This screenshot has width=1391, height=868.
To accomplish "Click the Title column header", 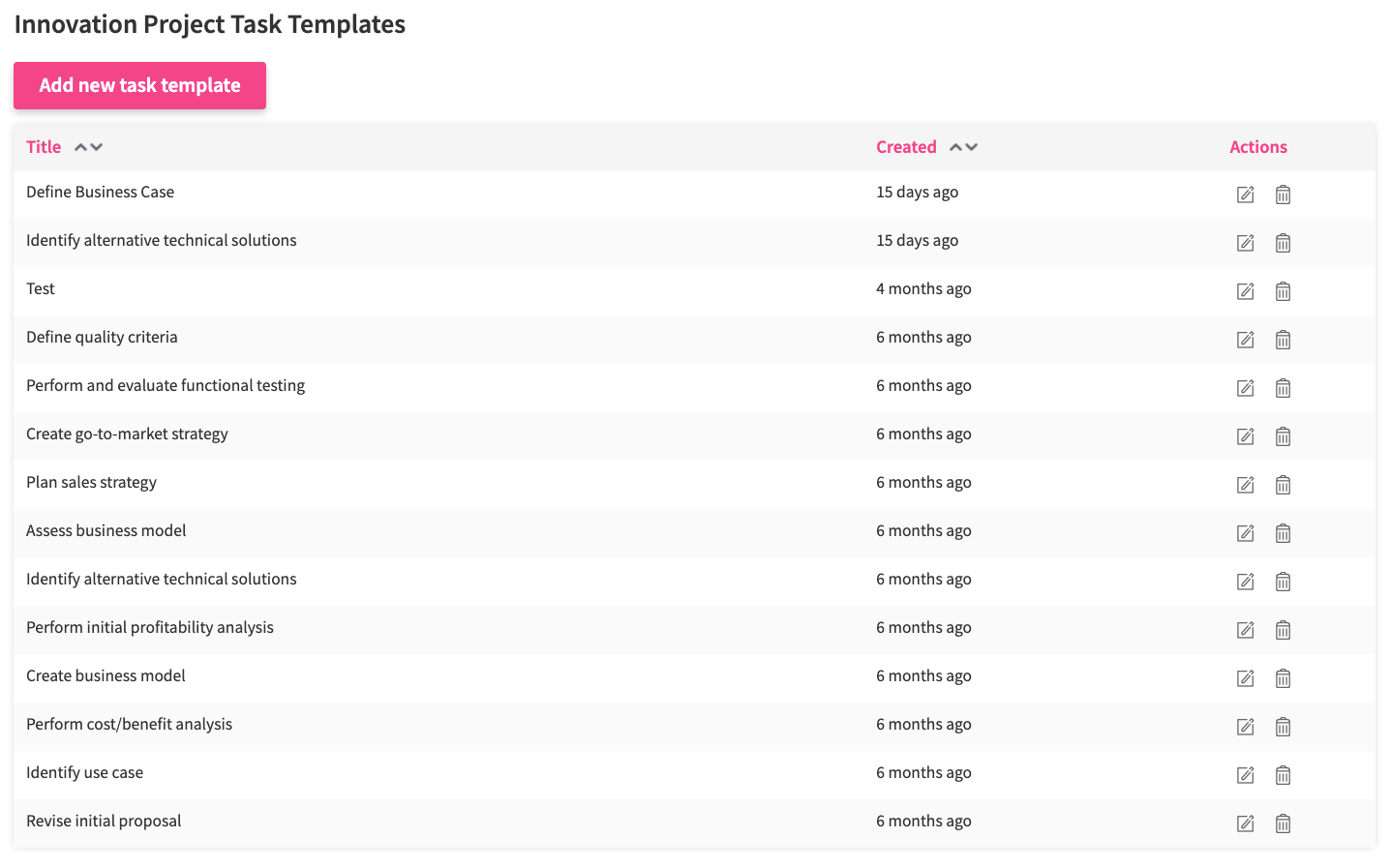I will click(x=44, y=147).
